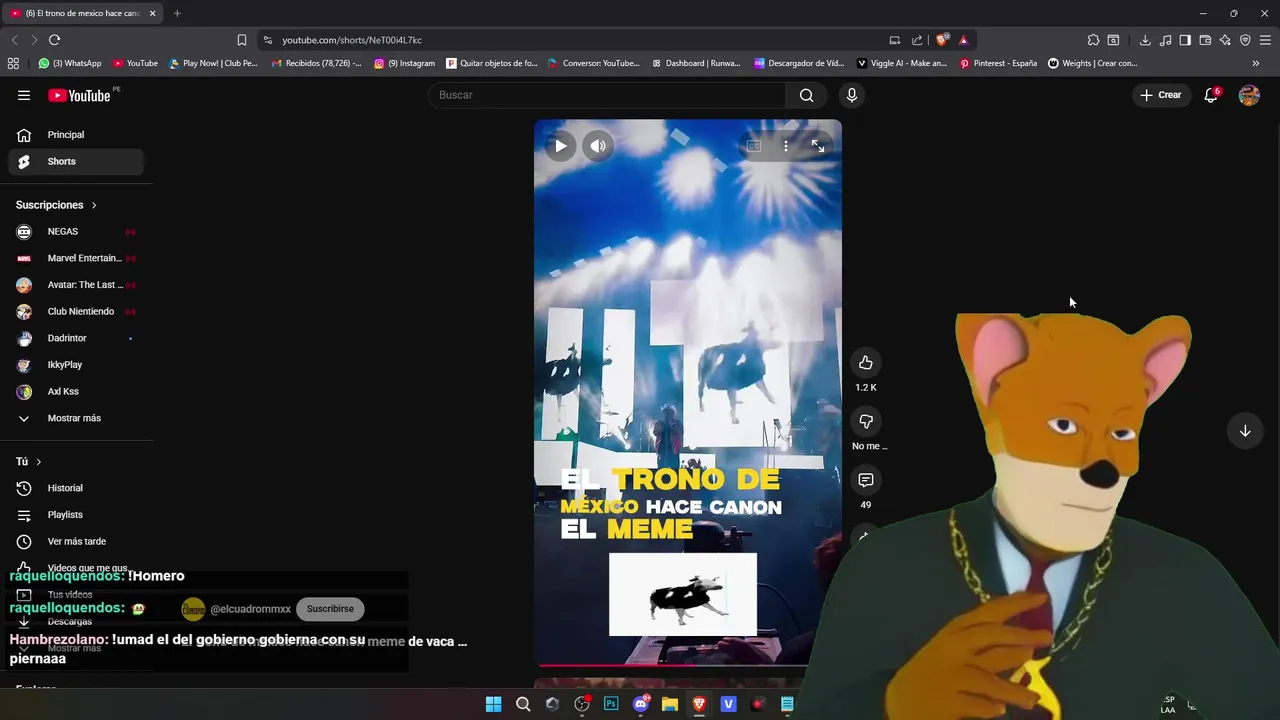This screenshot has height=720, width=1280.
Task: Open Axl Kss channel
Action: click(76, 391)
